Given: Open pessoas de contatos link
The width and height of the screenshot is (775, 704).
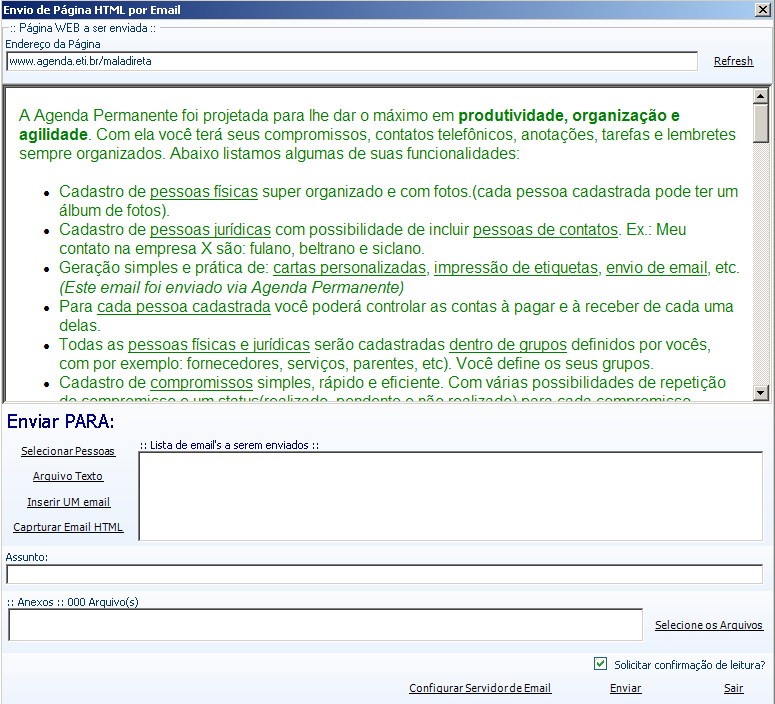Looking at the screenshot, I should 545,230.
